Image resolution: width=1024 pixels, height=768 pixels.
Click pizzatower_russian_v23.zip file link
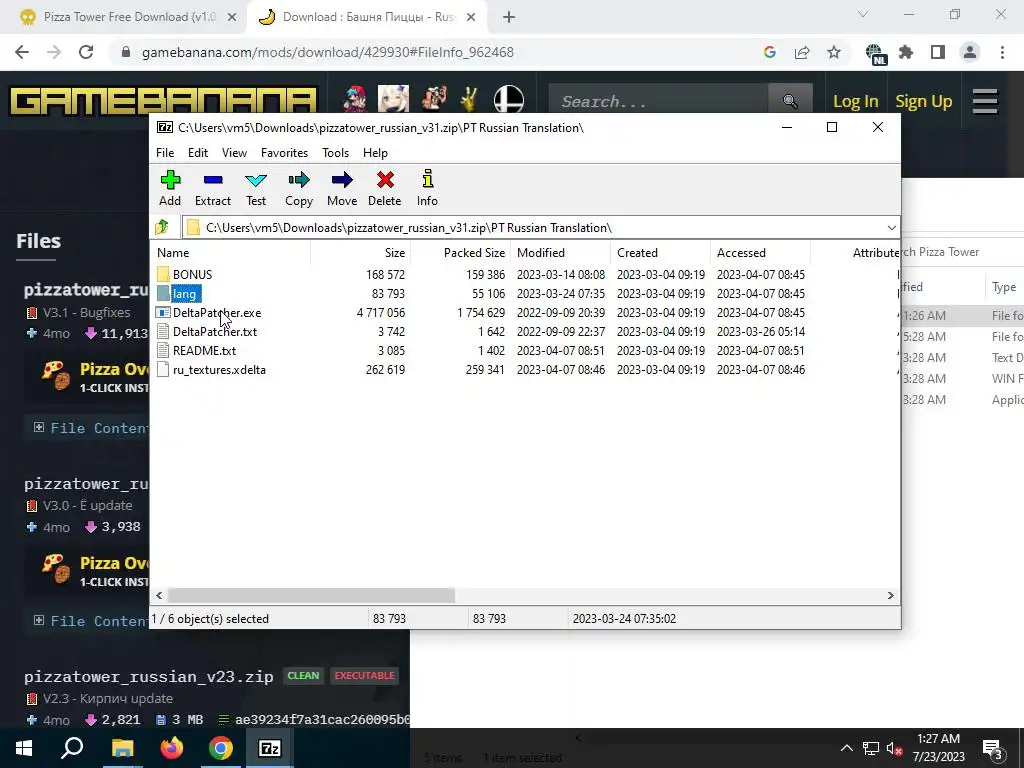click(149, 677)
